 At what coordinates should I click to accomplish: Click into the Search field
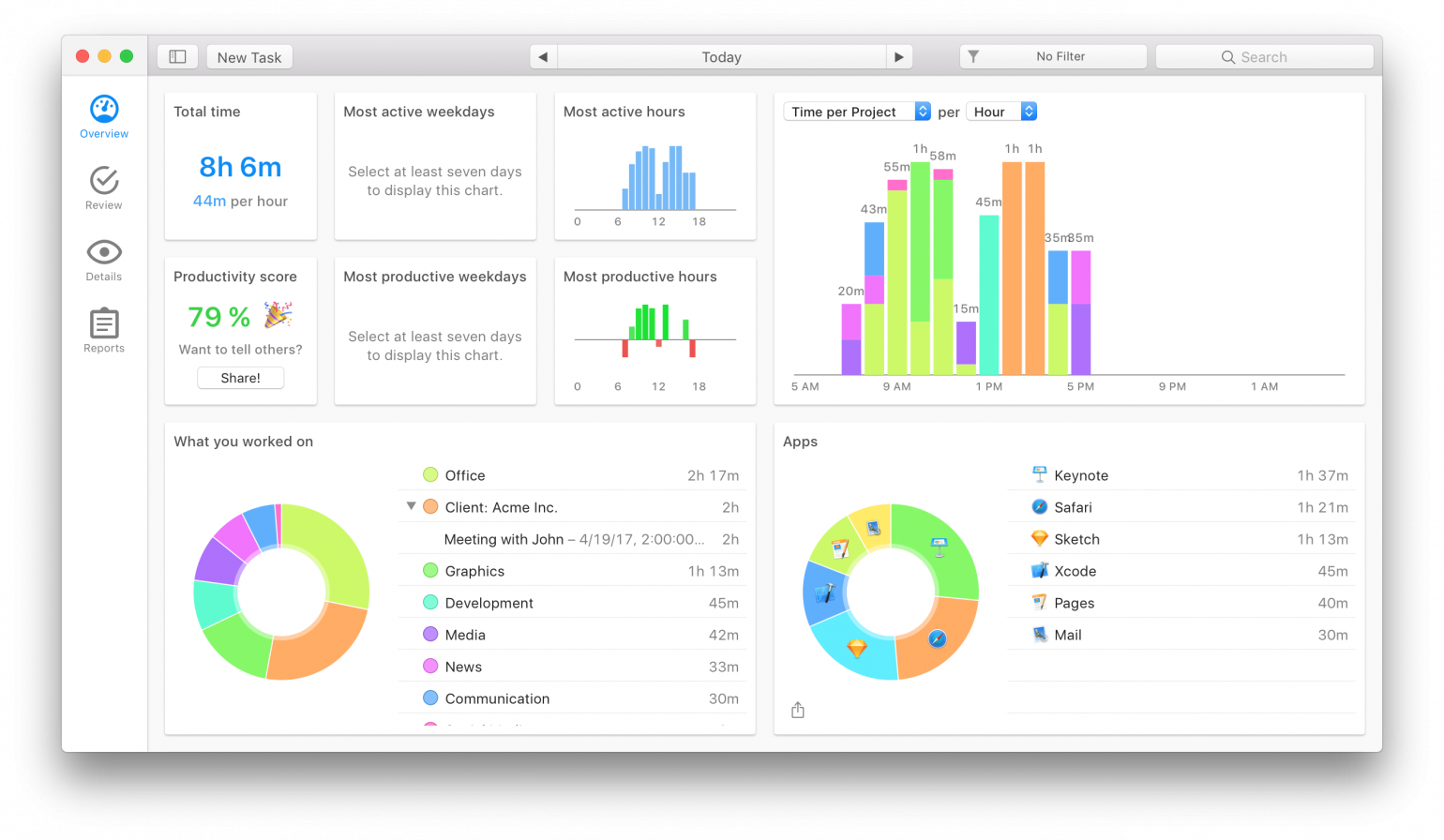point(1264,57)
